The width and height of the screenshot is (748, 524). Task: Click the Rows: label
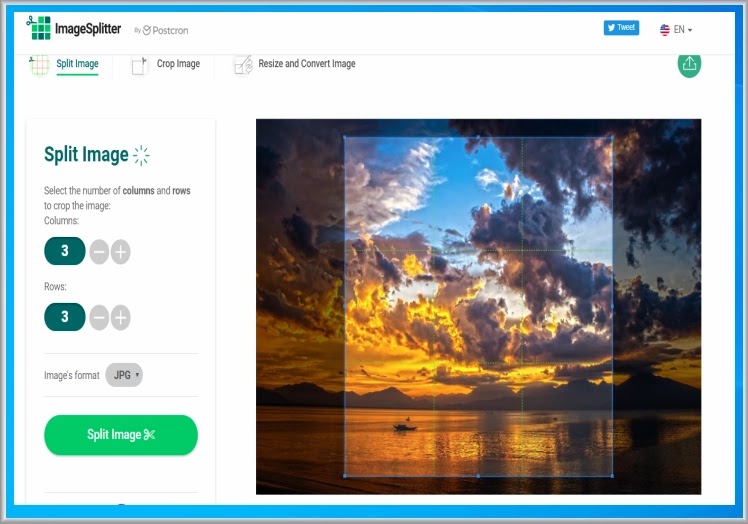pyautogui.click(x=55, y=287)
